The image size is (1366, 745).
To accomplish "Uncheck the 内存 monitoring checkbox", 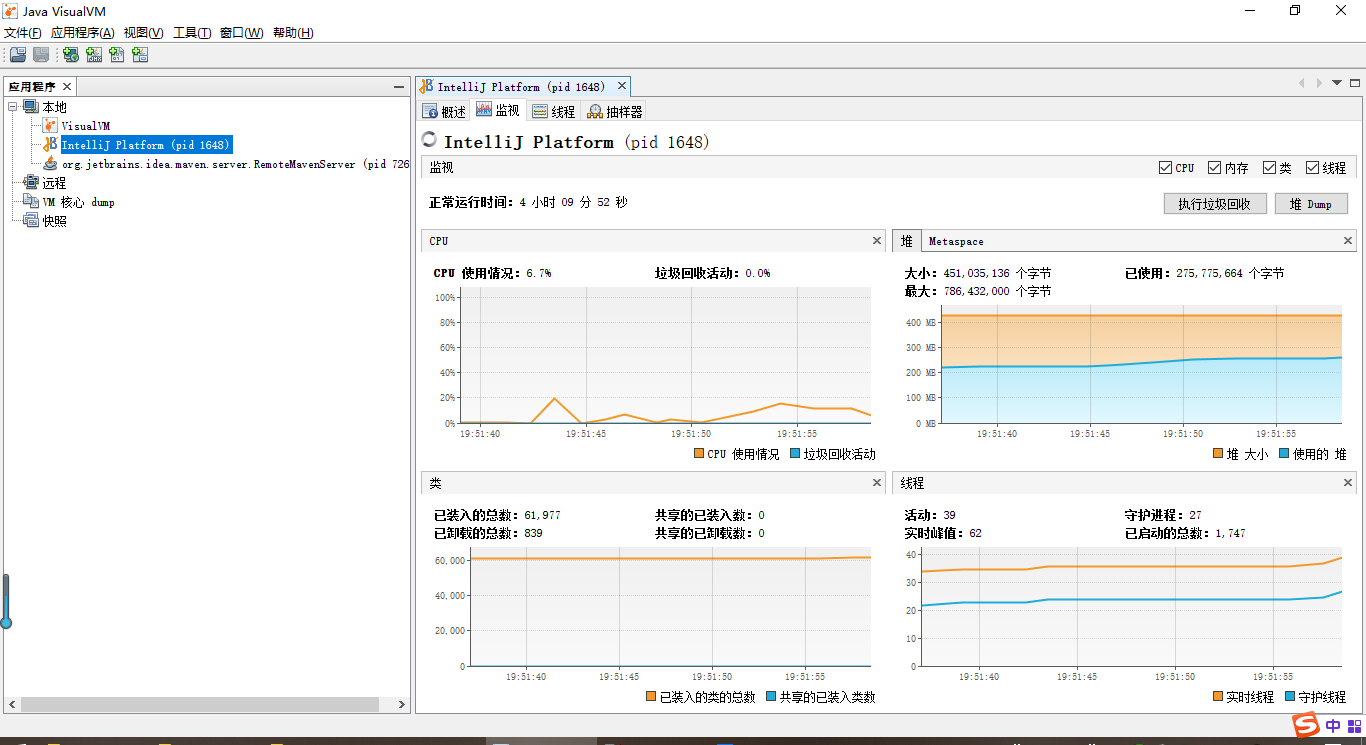I will coord(1216,167).
